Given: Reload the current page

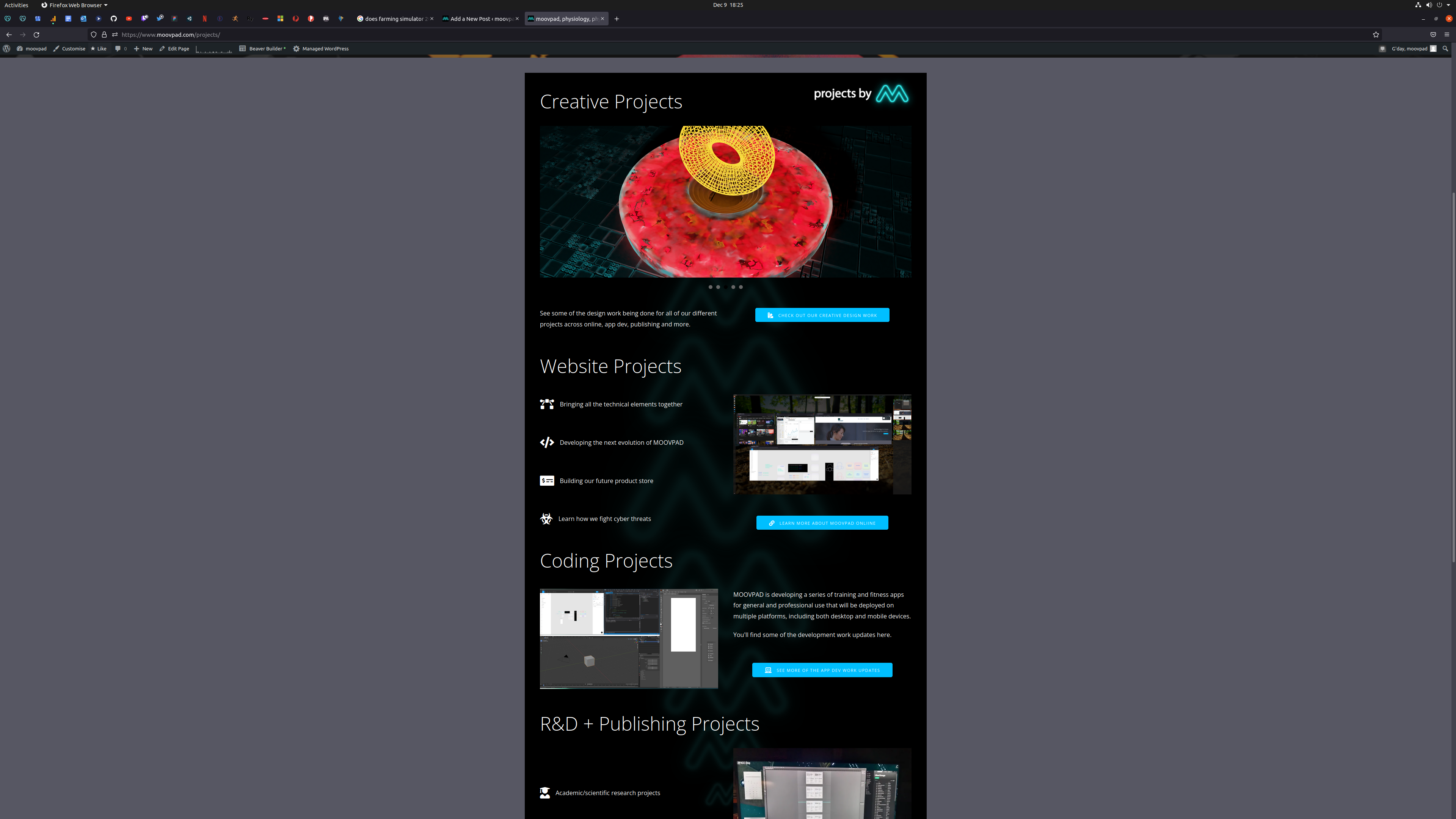Looking at the screenshot, I should pyautogui.click(x=36, y=35).
